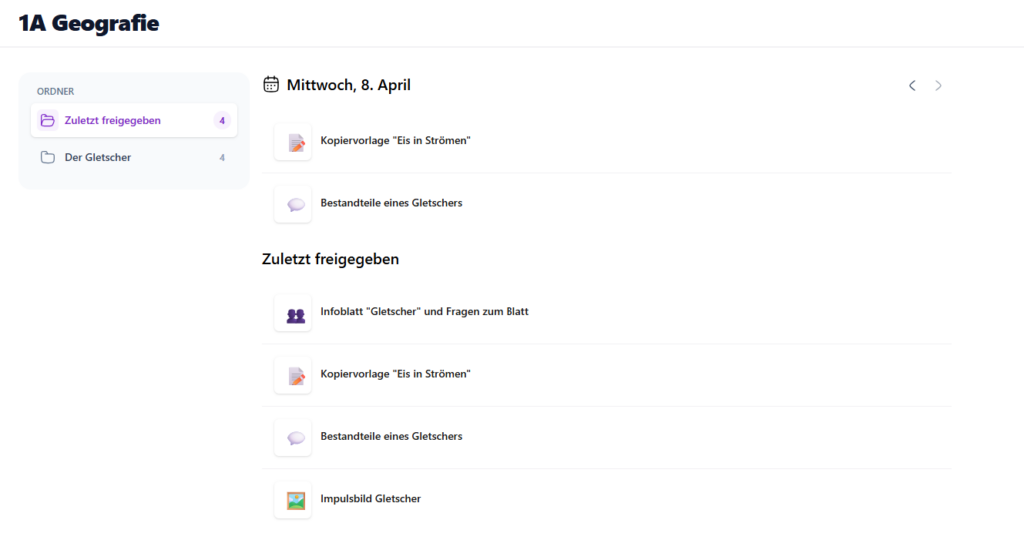Select the Zuletzt freigegeben folder in the sidebar

click(113, 121)
